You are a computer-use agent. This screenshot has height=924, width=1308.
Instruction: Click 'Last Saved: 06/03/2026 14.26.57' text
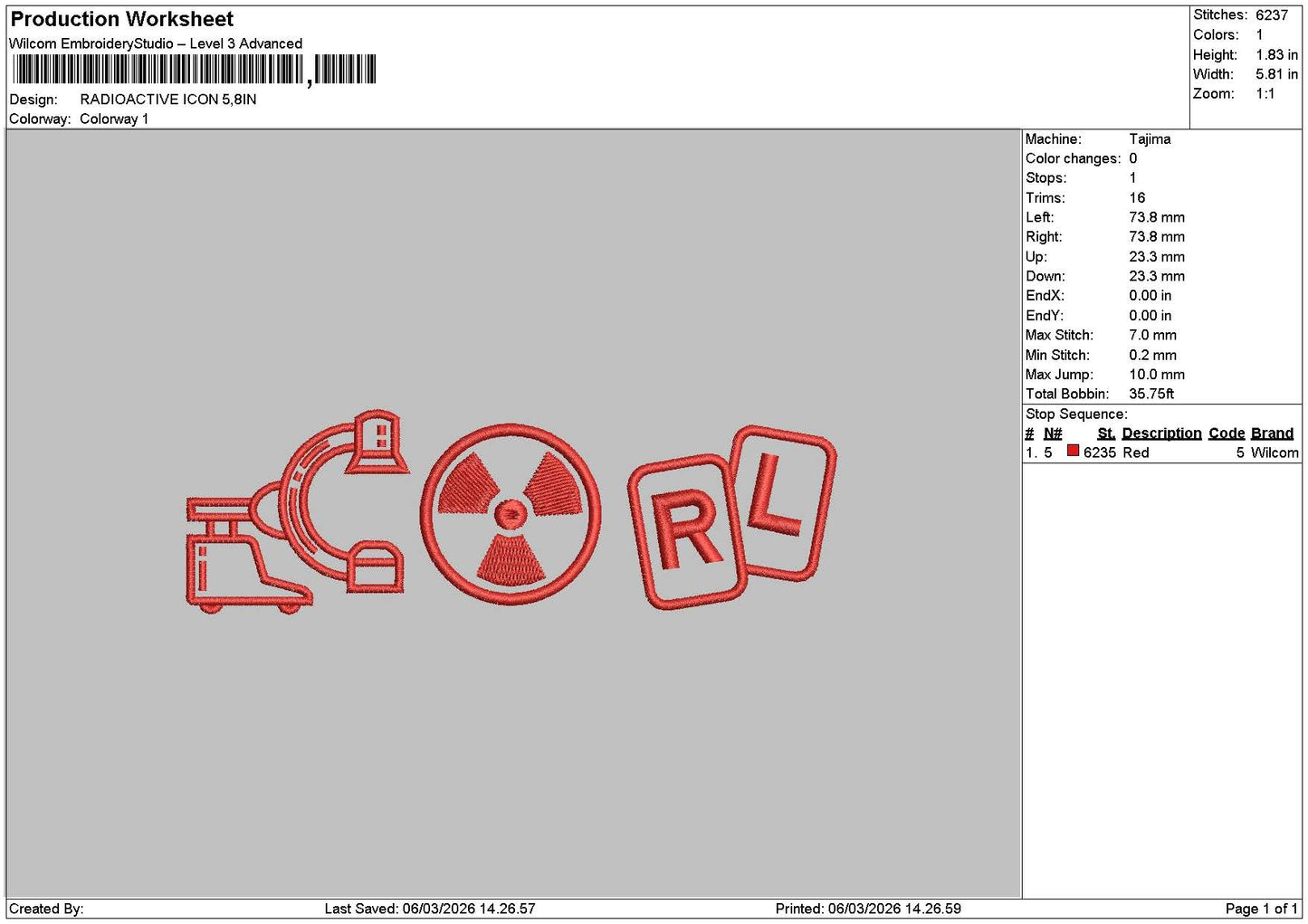coord(430,909)
